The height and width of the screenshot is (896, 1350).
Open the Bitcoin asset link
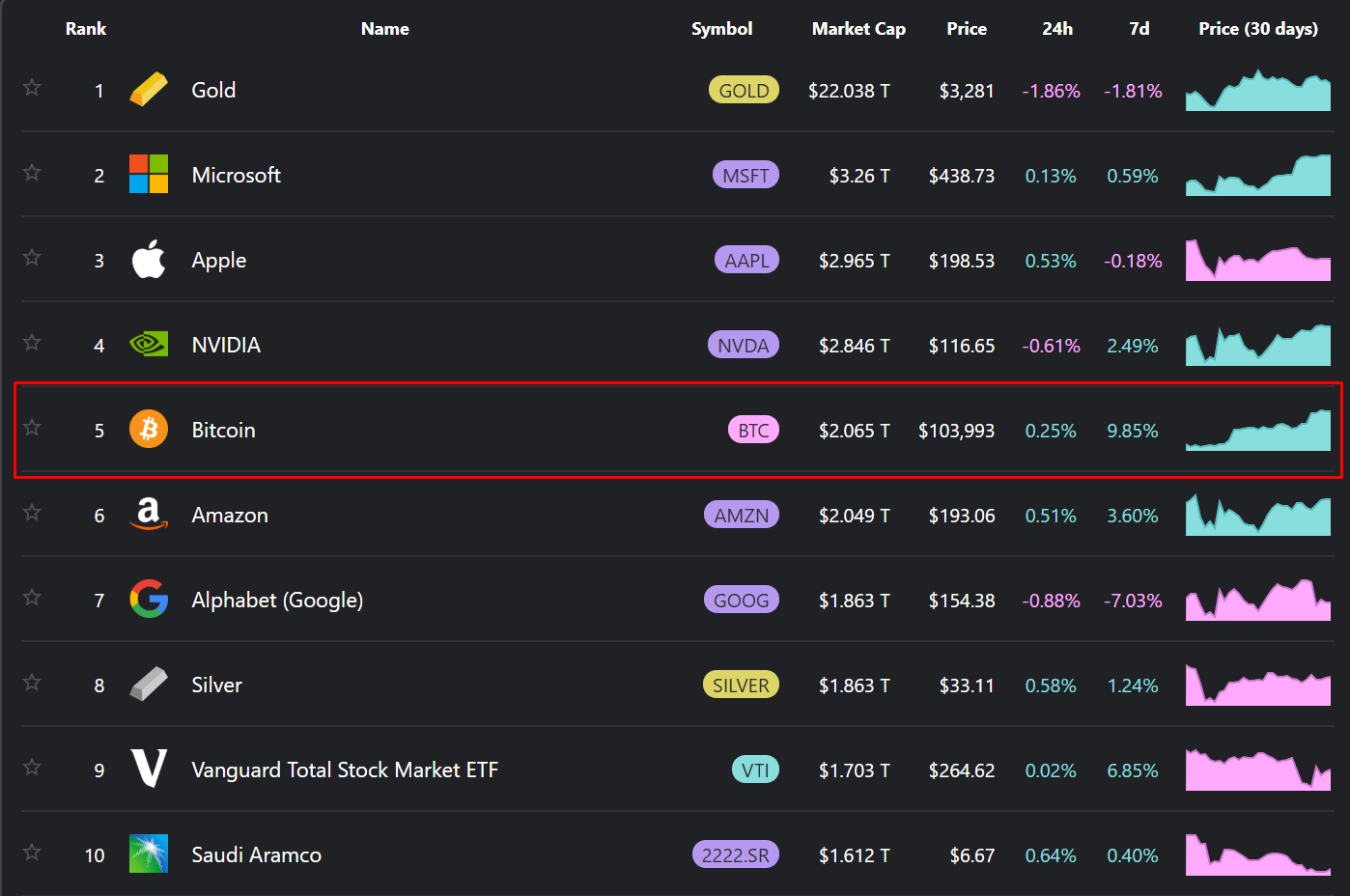point(223,430)
